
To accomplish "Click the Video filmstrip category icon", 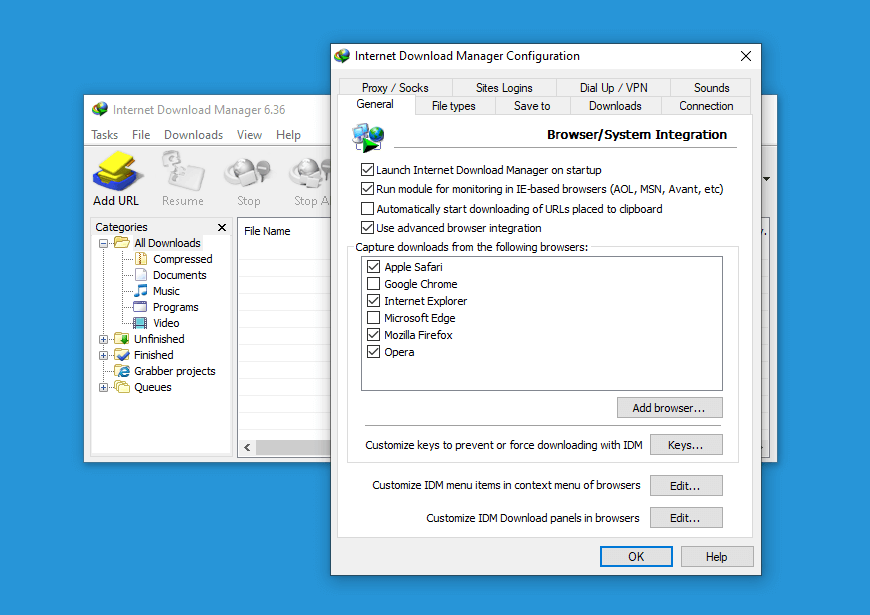I will (141, 322).
